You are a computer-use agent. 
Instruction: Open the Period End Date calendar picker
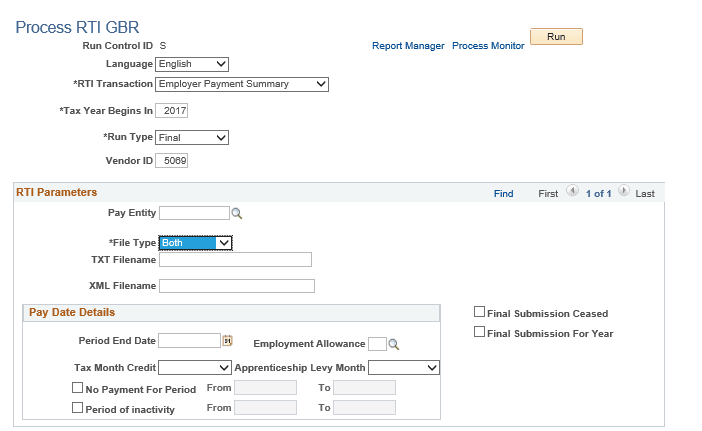[x=227, y=341]
